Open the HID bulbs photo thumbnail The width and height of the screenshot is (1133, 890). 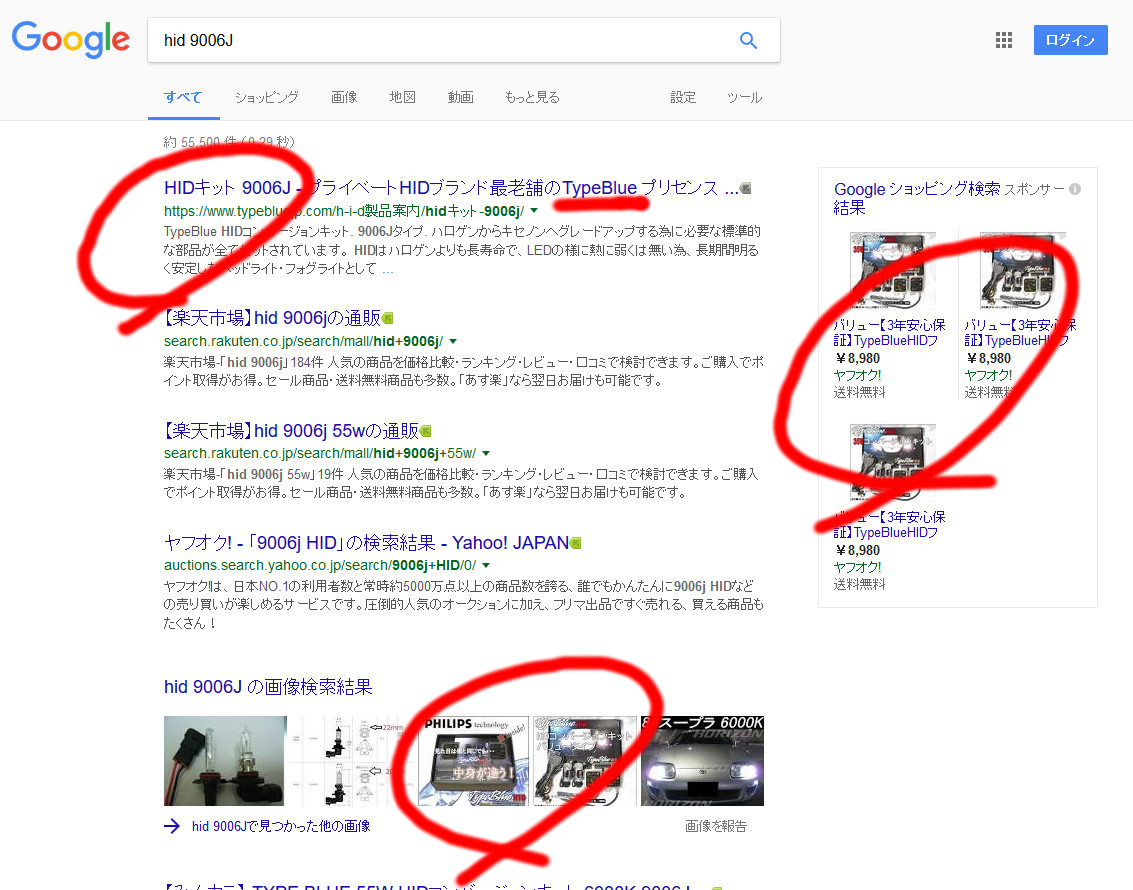coord(225,761)
